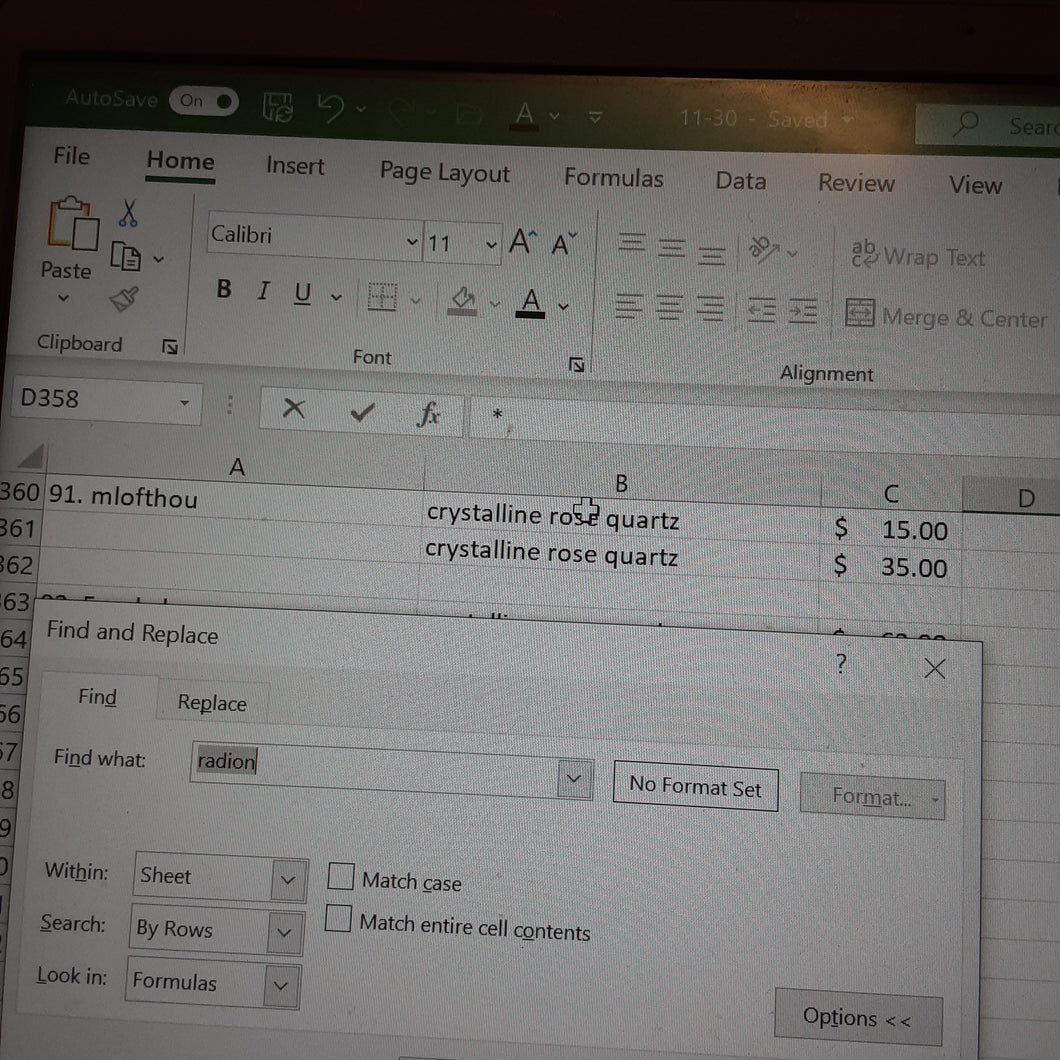The width and height of the screenshot is (1060, 1060).
Task: Confirm the entry with the checkmark
Action: click(362, 411)
